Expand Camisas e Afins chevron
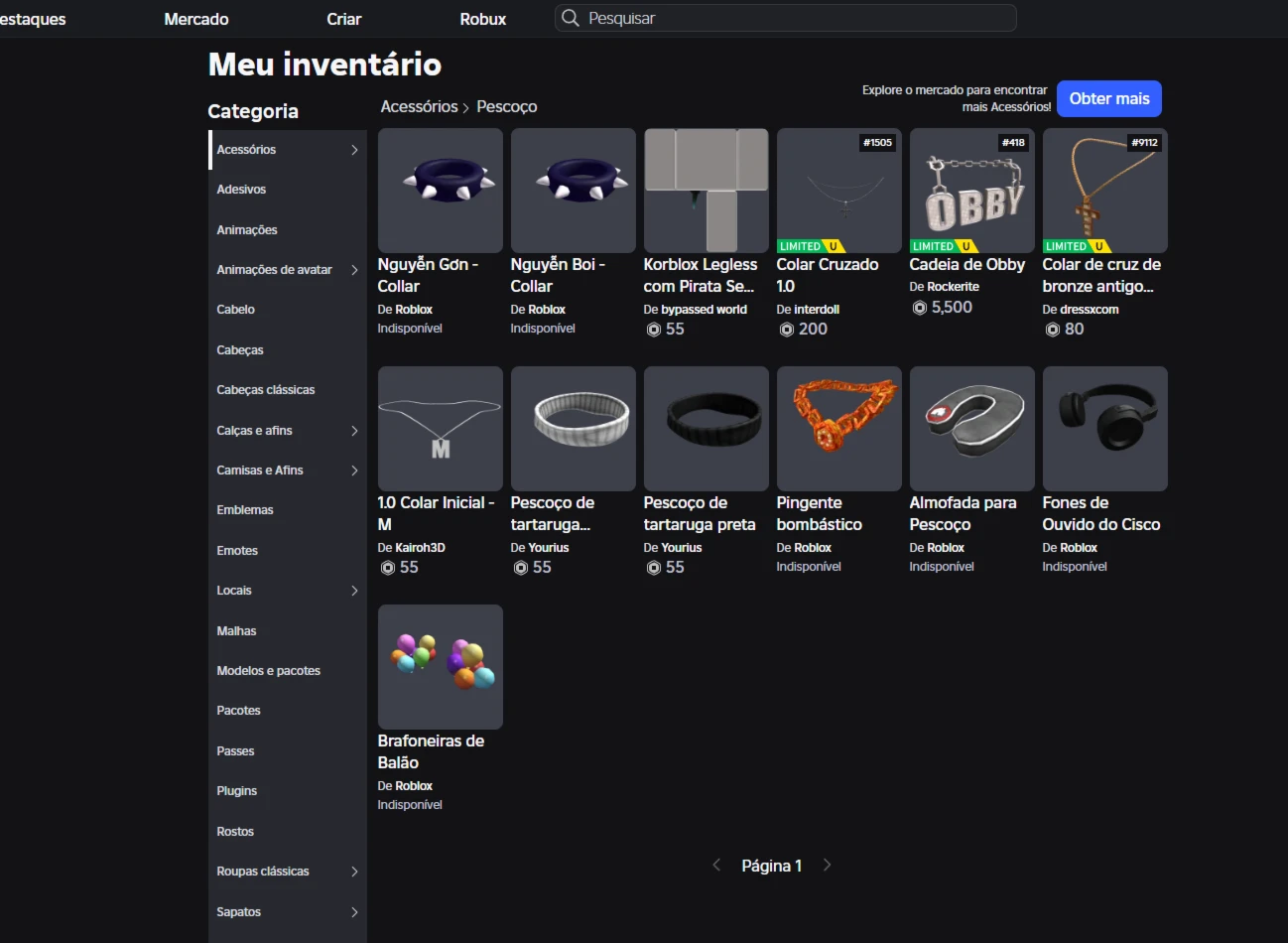Image resolution: width=1288 pixels, height=943 pixels. pos(354,471)
